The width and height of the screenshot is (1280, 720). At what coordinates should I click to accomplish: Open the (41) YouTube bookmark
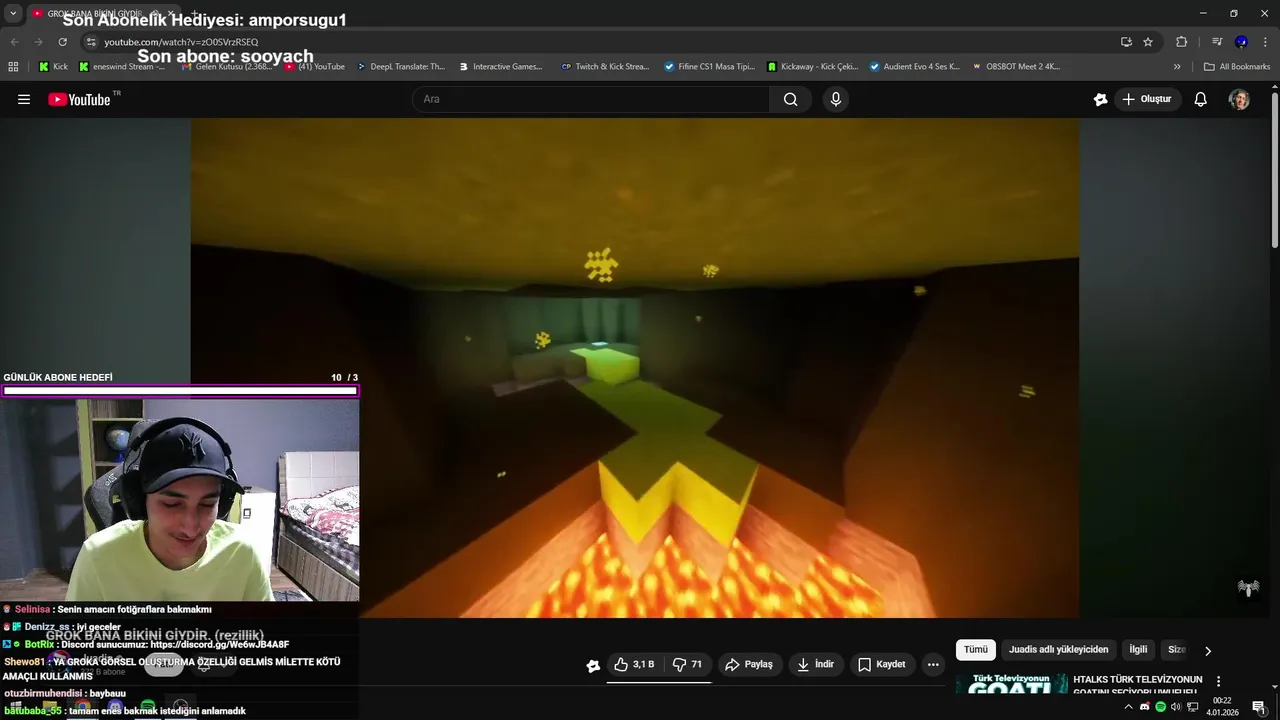tap(315, 67)
